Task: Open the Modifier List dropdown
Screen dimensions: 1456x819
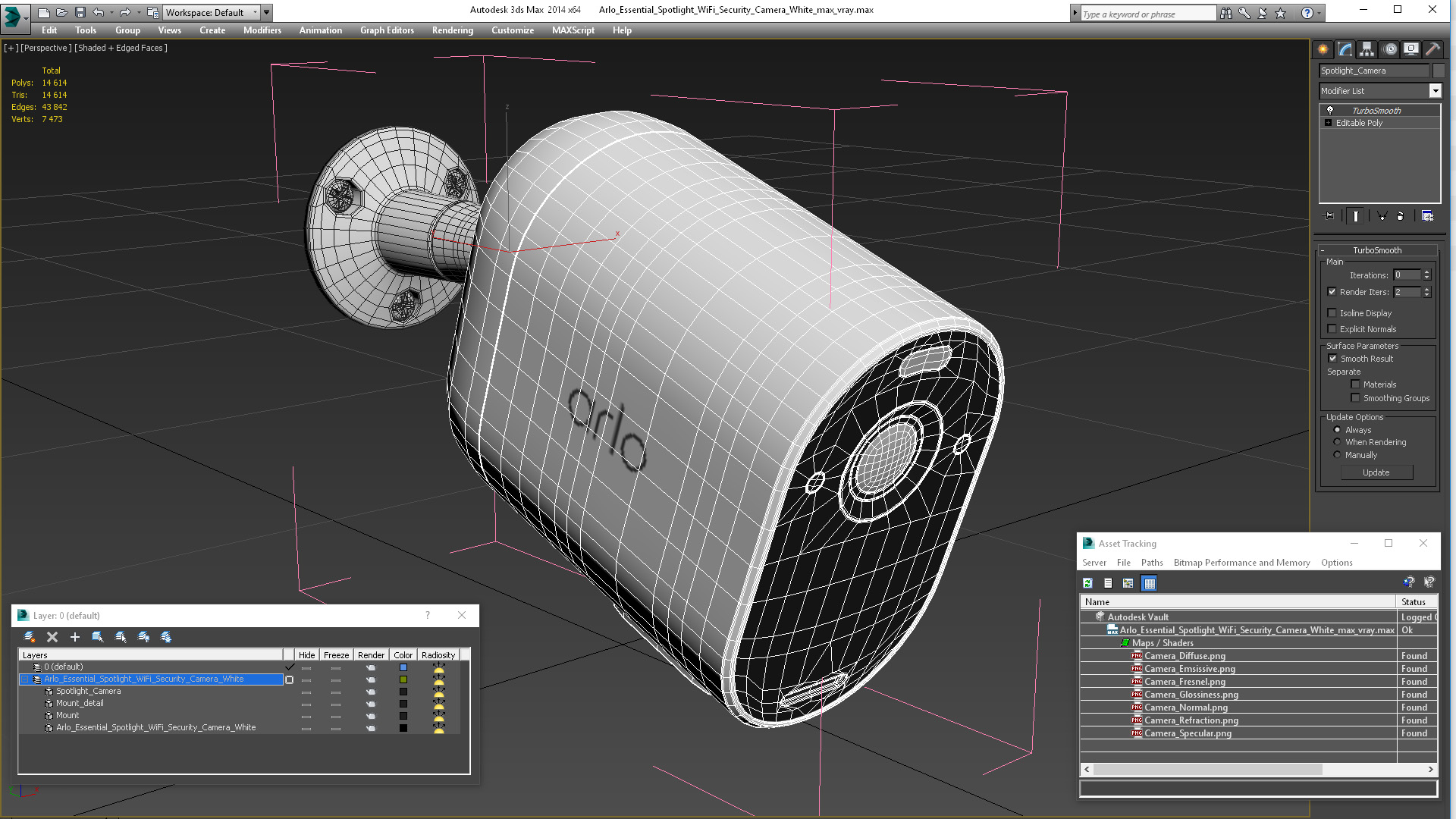Action: tap(1435, 91)
